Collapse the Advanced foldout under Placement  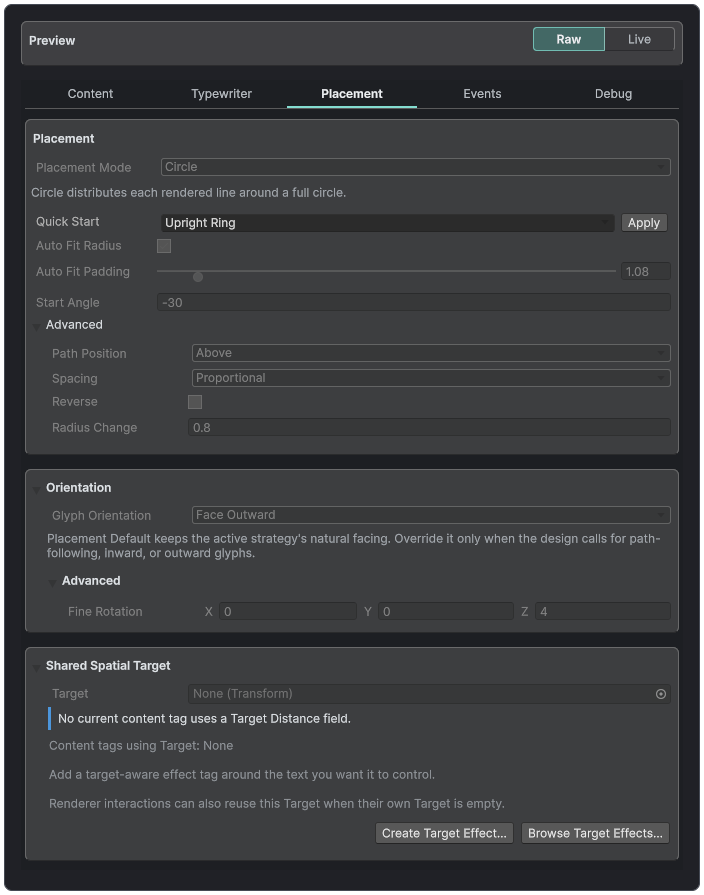[37, 326]
